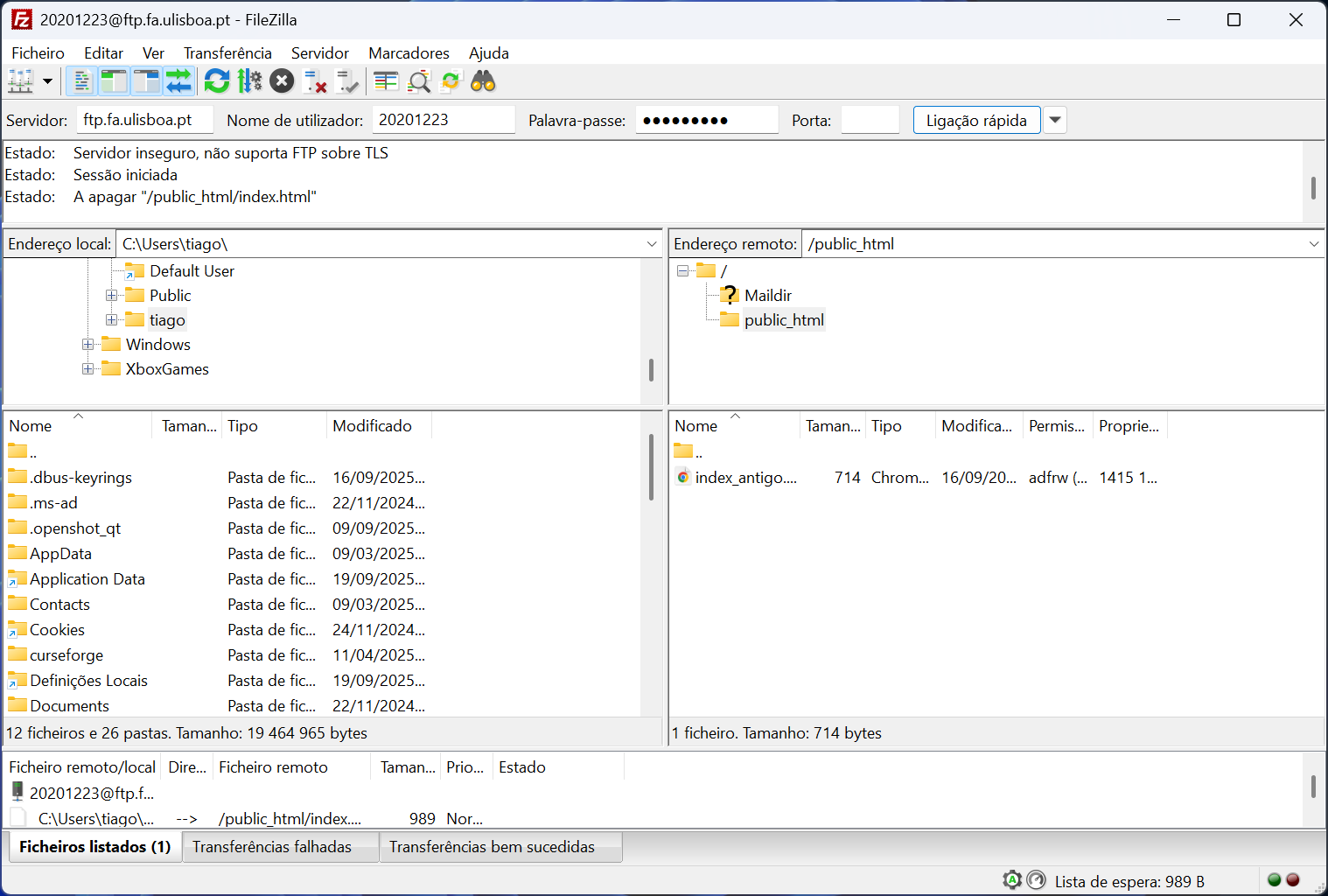This screenshot has height=896, width=1328.
Task: Open the local address path dropdown
Action: 652,244
